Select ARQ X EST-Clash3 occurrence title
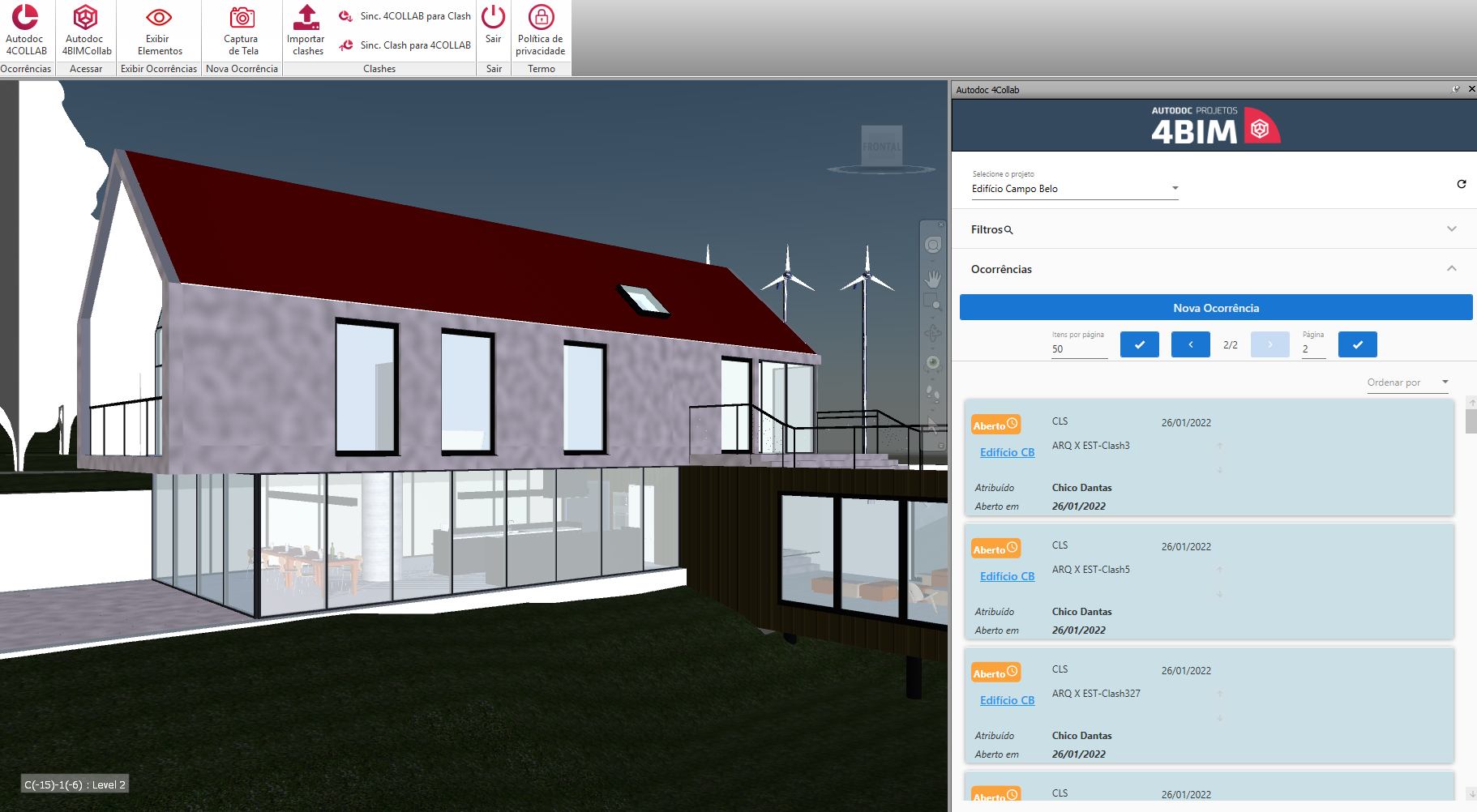 [x=1090, y=446]
